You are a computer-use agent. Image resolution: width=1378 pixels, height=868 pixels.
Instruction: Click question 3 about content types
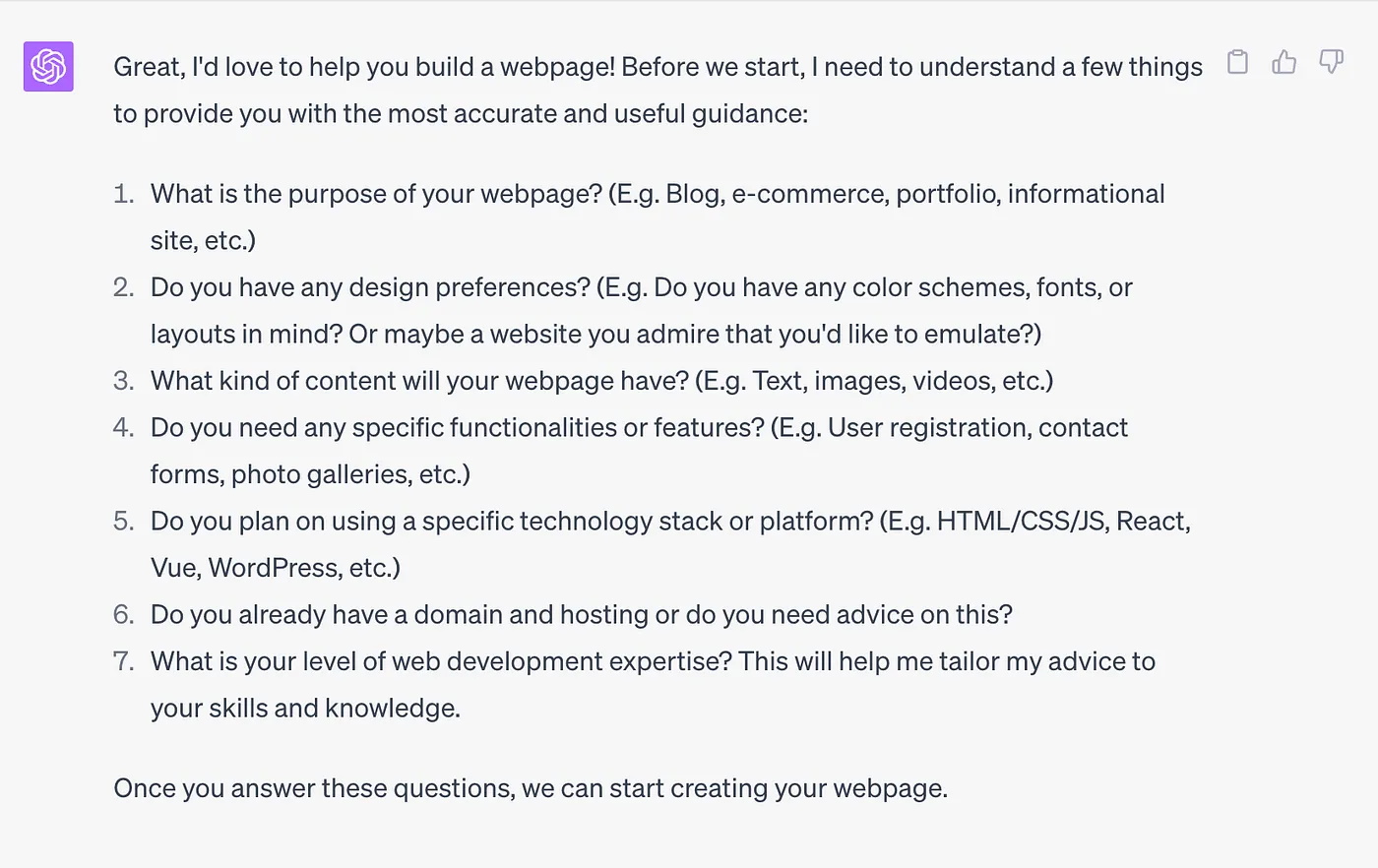[x=601, y=381]
